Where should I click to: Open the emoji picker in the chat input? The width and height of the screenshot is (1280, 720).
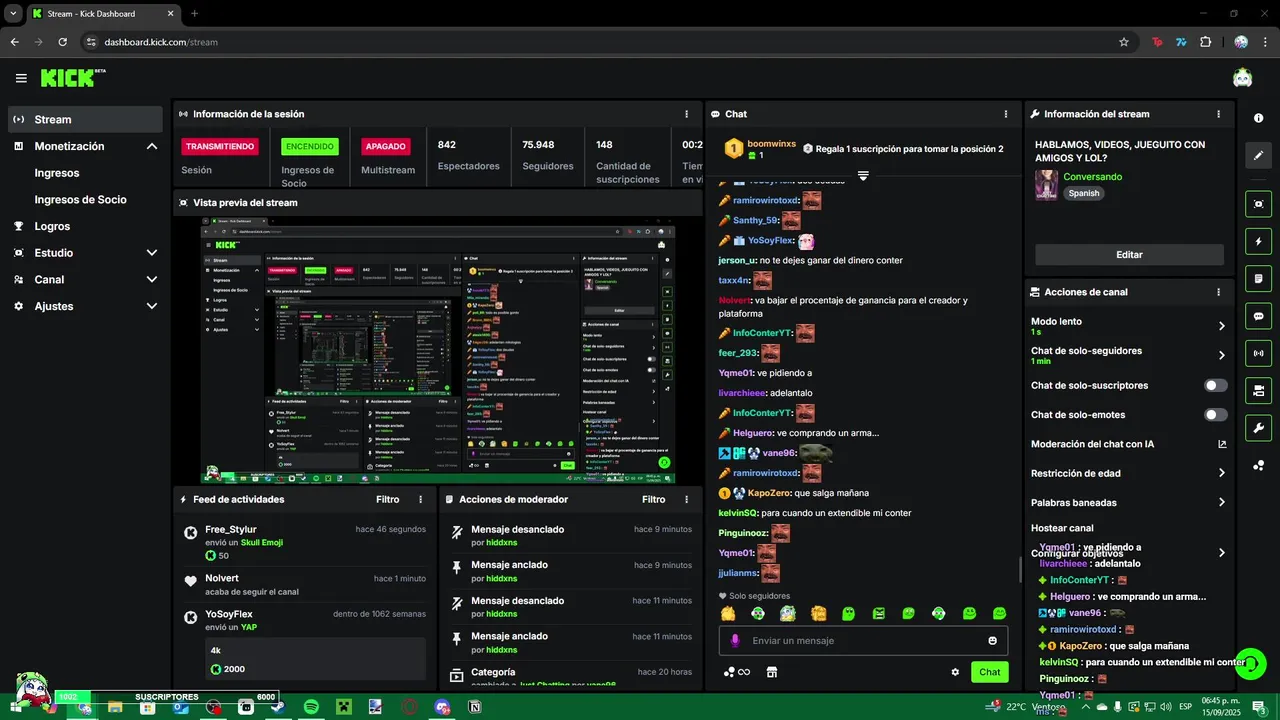click(x=993, y=640)
